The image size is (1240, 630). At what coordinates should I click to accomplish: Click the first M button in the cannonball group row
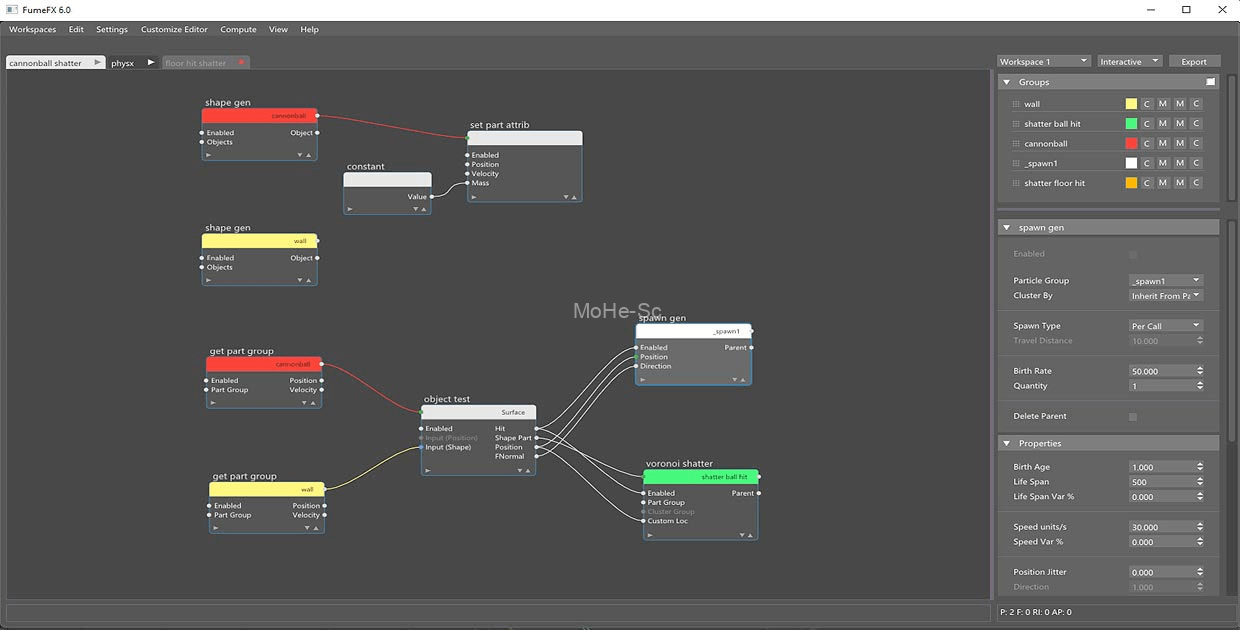point(1163,143)
